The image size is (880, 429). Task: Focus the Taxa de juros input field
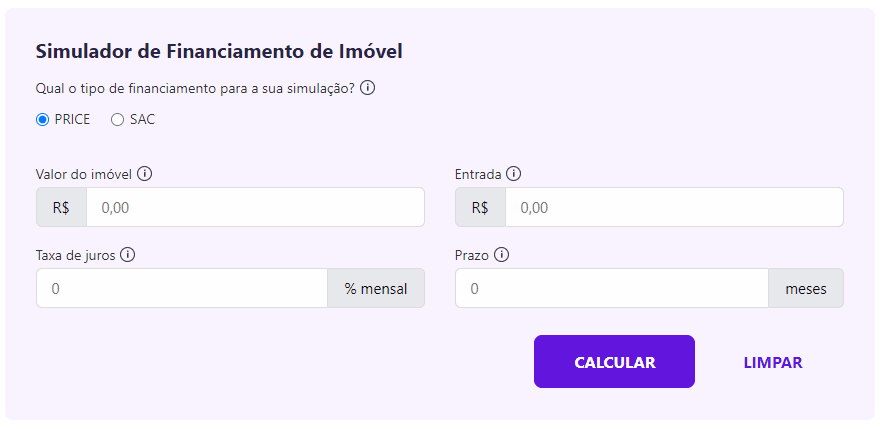point(181,288)
